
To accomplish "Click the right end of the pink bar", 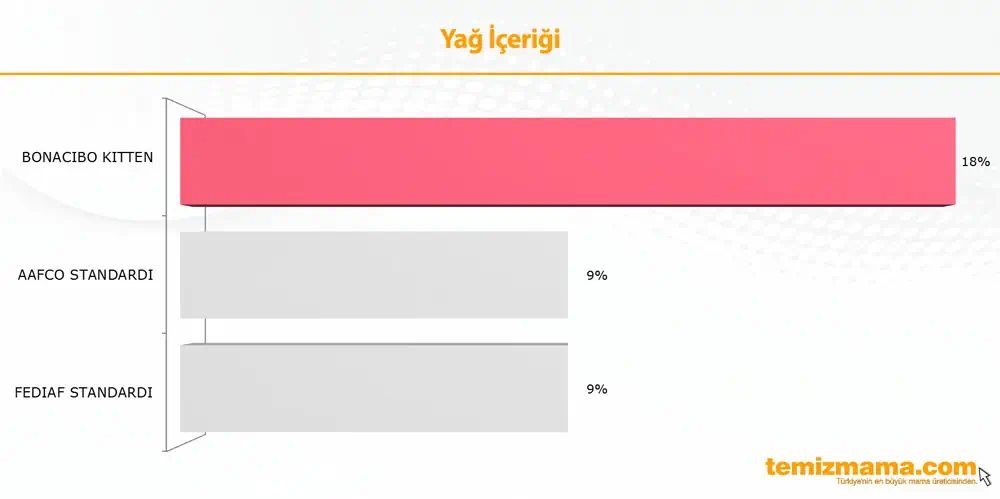I will click(x=953, y=161).
